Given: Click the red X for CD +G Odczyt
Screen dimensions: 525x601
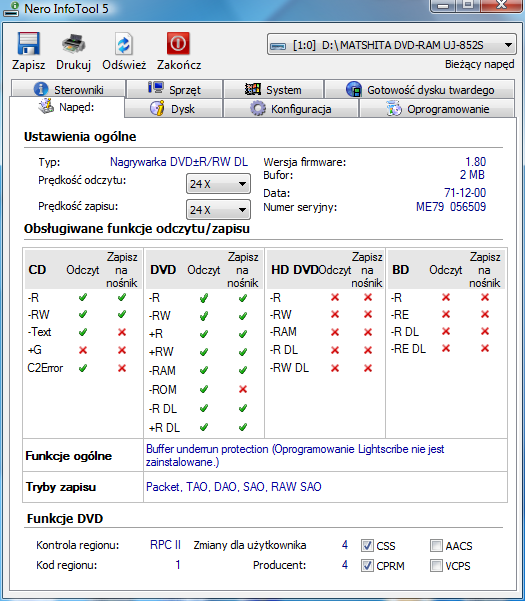Looking at the screenshot, I should (x=83, y=350).
